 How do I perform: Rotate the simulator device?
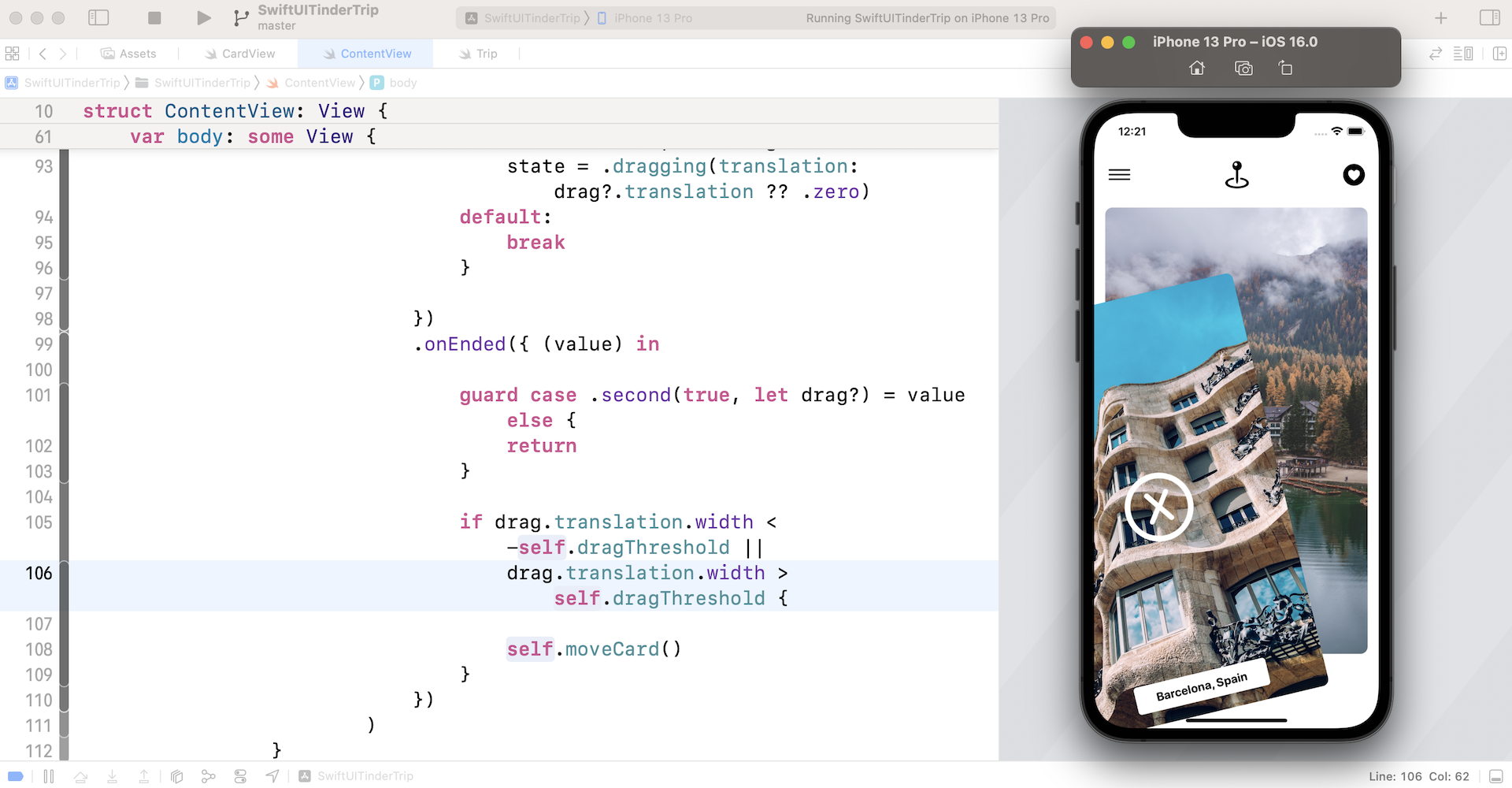point(1285,69)
